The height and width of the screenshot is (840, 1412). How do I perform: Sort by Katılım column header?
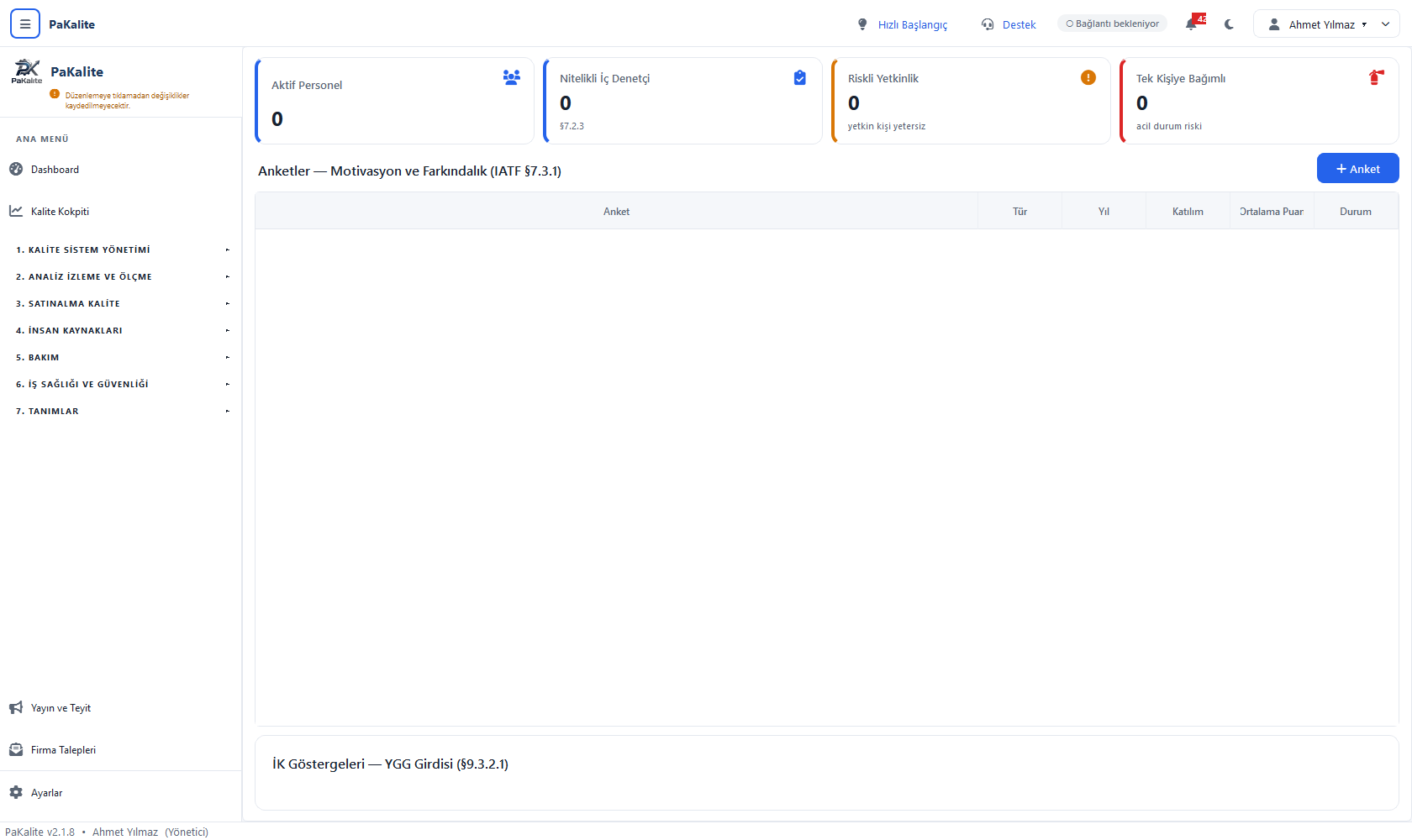1188,211
